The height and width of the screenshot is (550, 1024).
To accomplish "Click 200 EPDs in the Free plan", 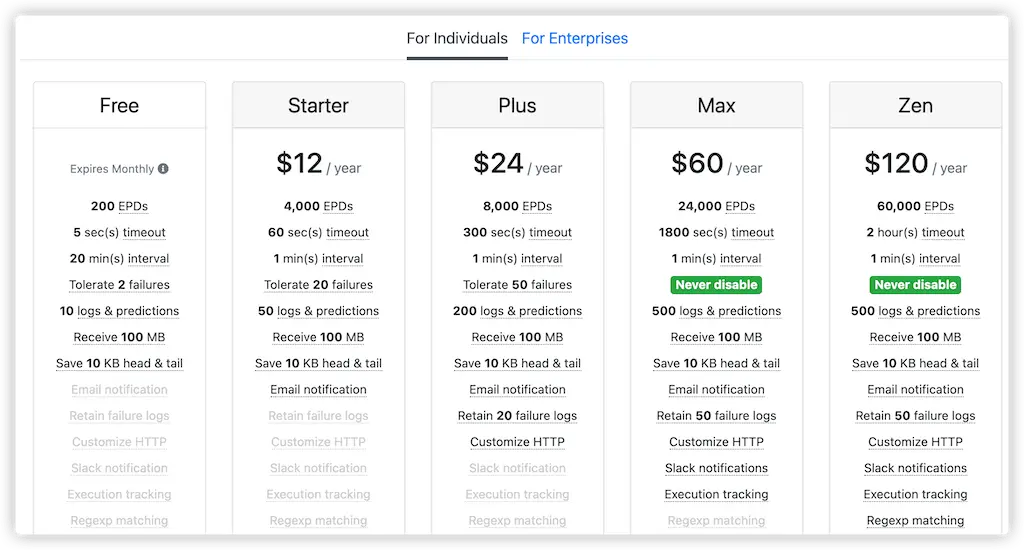I will [120, 206].
